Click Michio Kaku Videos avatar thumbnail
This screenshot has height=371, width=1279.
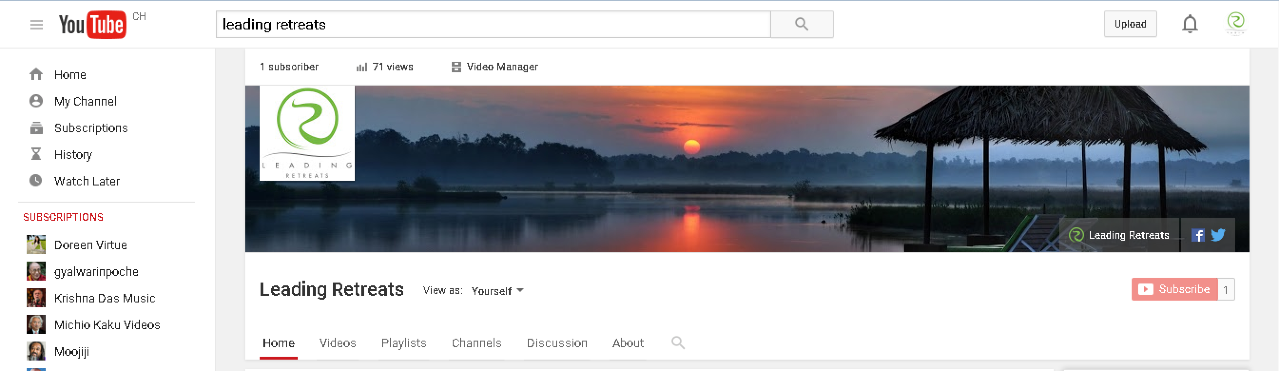36,325
